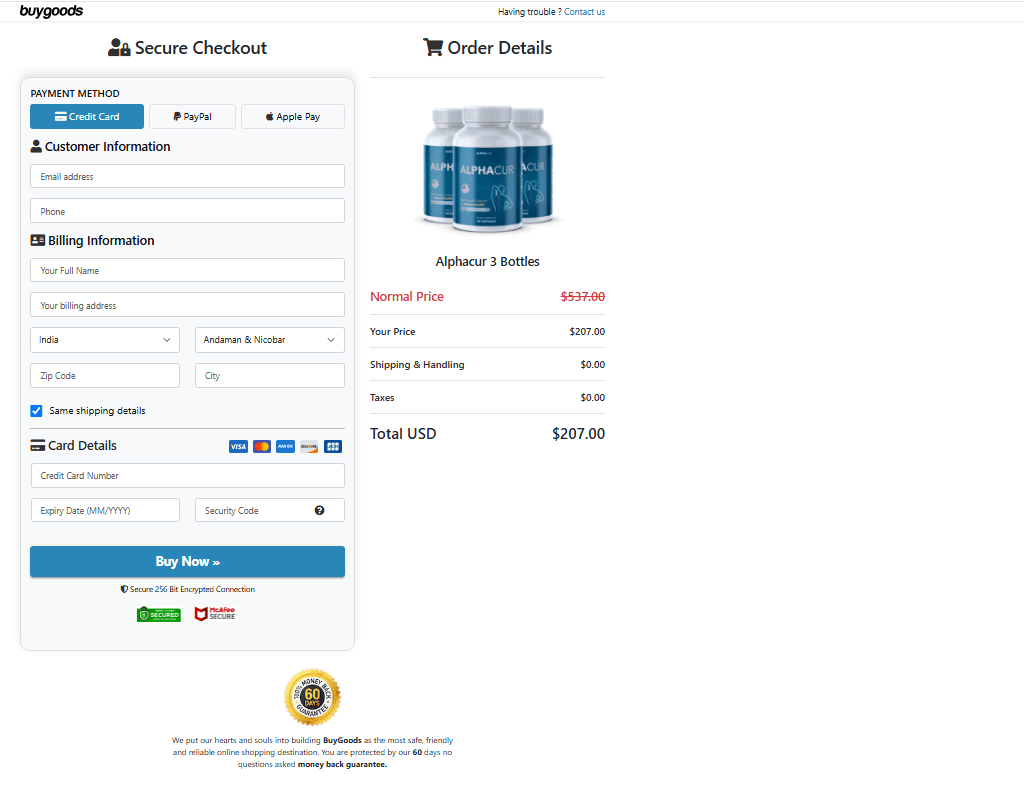
Task: Select the Credit Card payment tab
Action: (x=87, y=117)
